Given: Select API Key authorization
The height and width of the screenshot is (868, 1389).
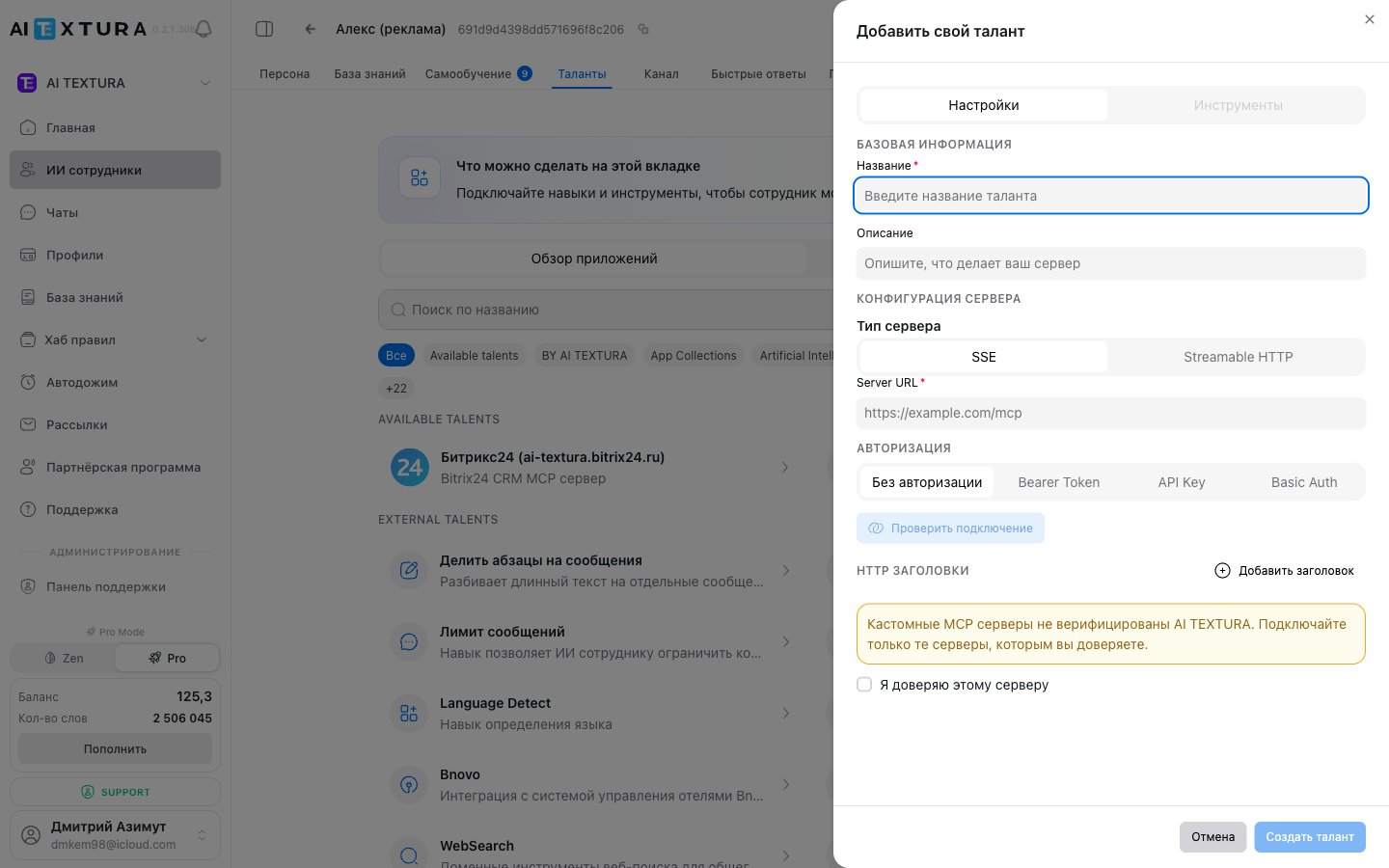Looking at the screenshot, I should tap(1182, 482).
